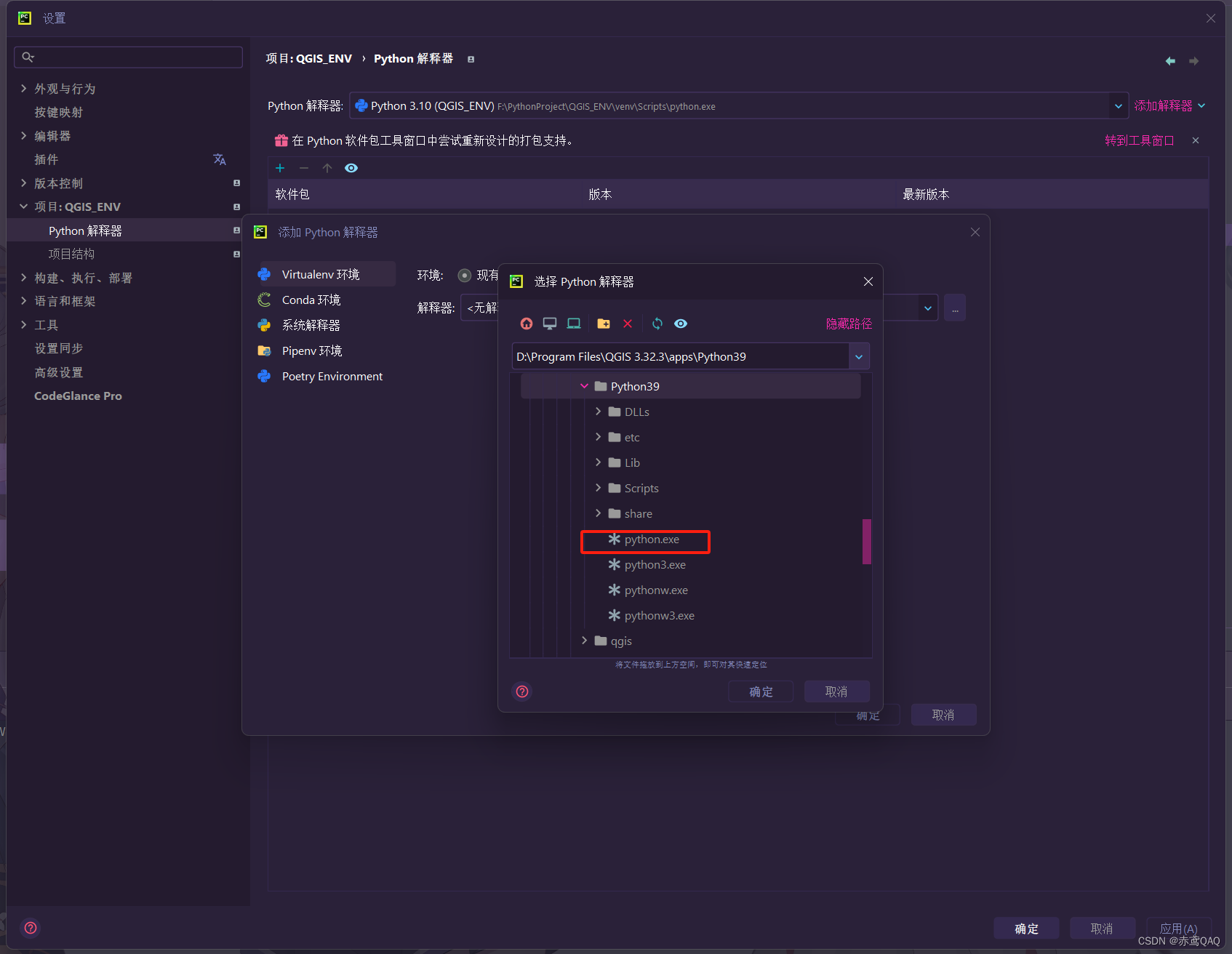Screen dimensions: 1232x954
Task: Collapse the Python39 folder
Action: click(x=584, y=386)
